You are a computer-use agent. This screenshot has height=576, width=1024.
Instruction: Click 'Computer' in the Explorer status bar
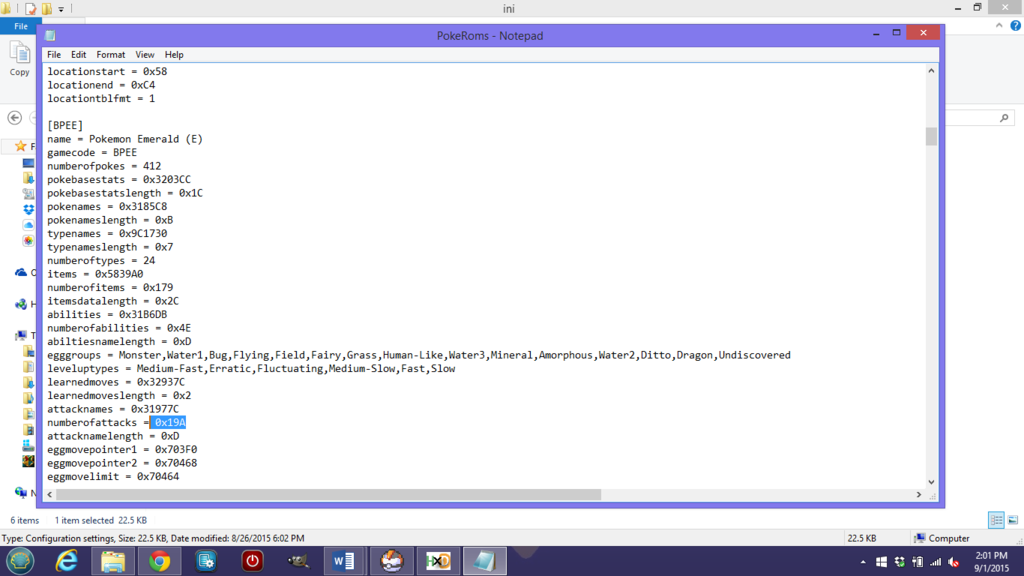point(942,538)
